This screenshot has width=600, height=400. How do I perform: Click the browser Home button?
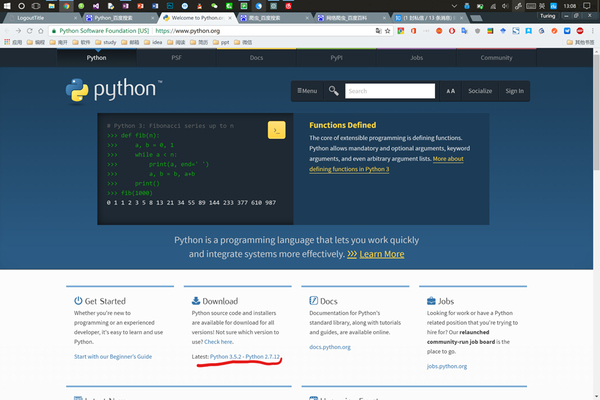[41, 31]
